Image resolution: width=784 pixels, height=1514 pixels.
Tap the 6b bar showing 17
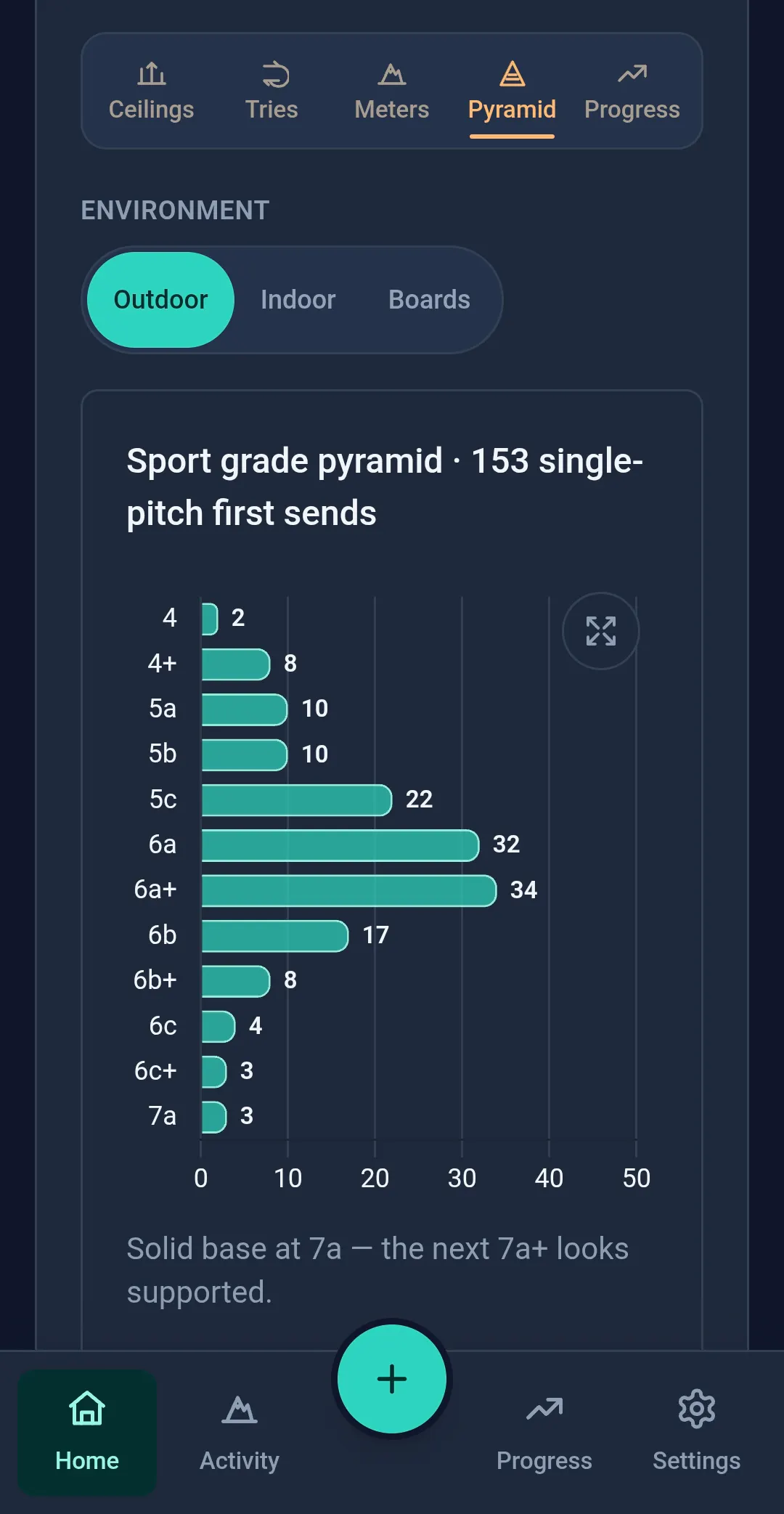pos(274,936)
